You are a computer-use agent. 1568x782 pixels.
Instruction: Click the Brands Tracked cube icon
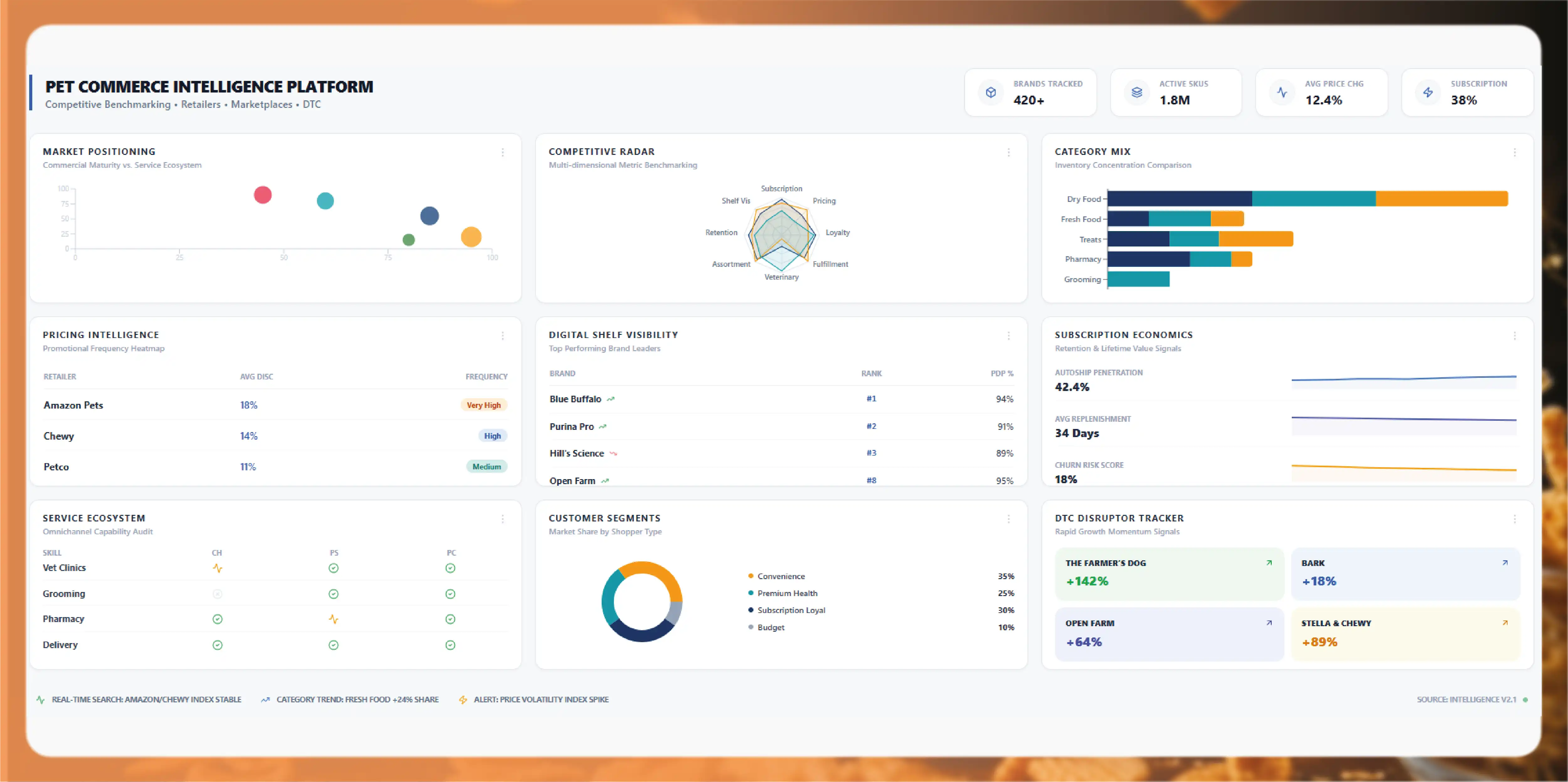coord(991,92)
